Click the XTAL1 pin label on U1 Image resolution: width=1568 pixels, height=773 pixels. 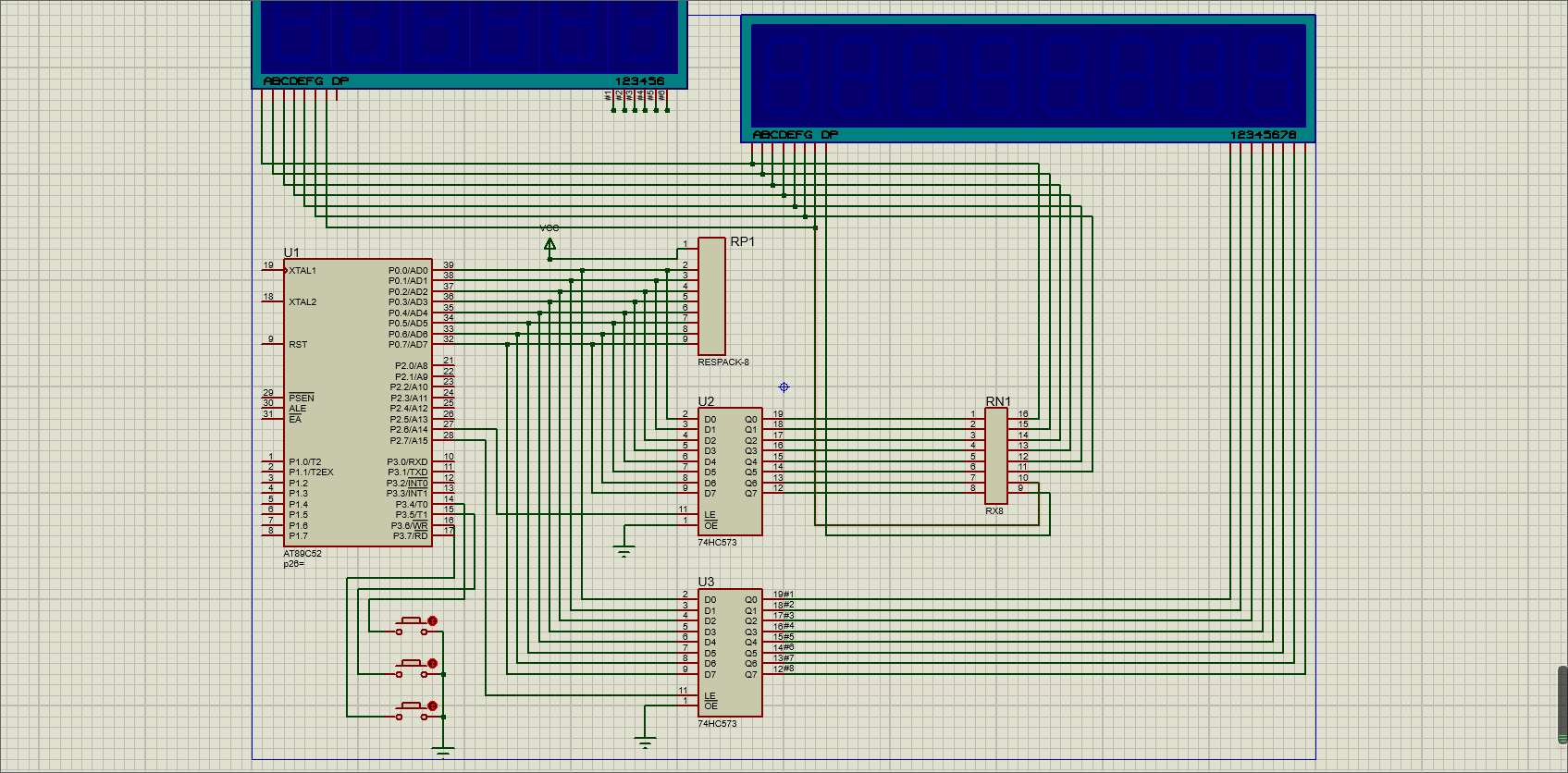tap(302, 271)
